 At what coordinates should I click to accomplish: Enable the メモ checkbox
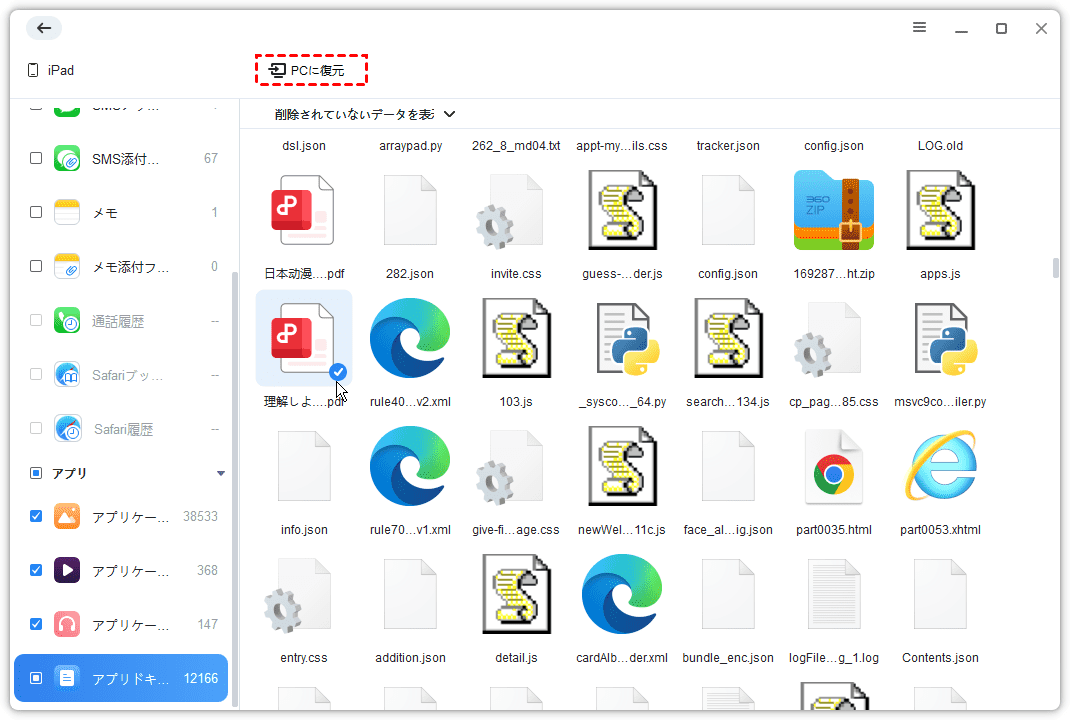point(36,212)
